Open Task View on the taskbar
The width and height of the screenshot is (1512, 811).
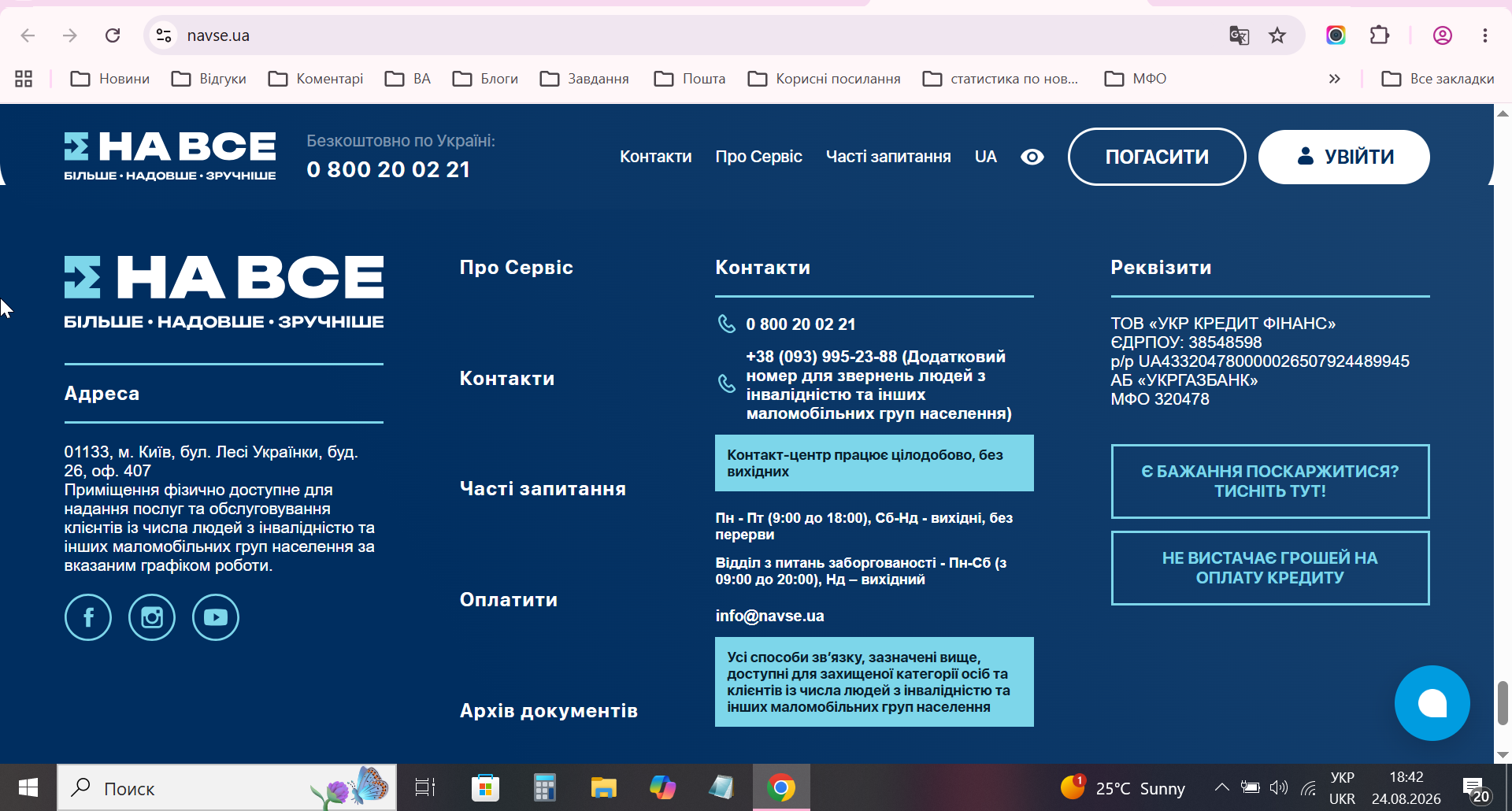click(425, 787)
